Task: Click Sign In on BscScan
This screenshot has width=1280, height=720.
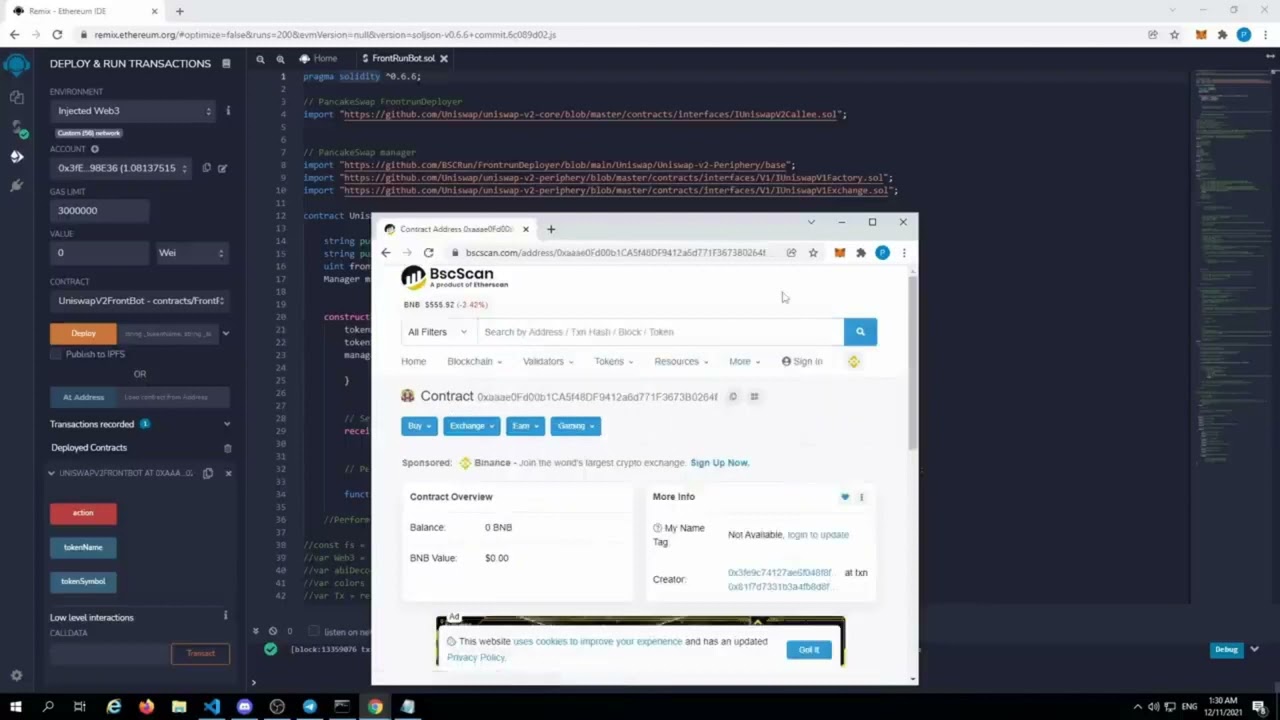Action: click(802, 362)
